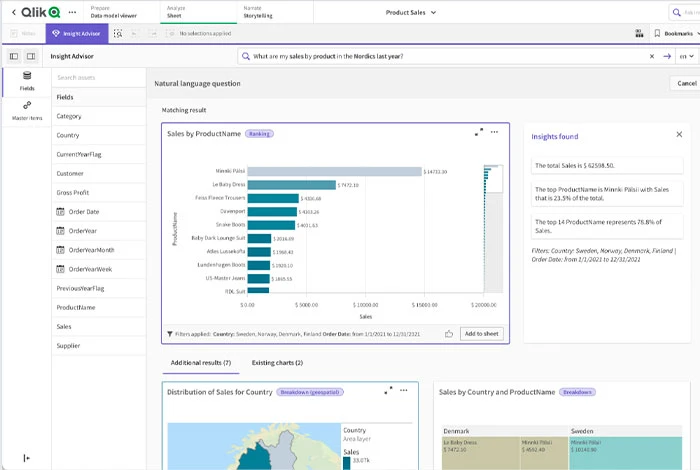The image size is (700, 470).
Task: Collapse the assets panel using bottom-left icon
Action: click(26, 458)
